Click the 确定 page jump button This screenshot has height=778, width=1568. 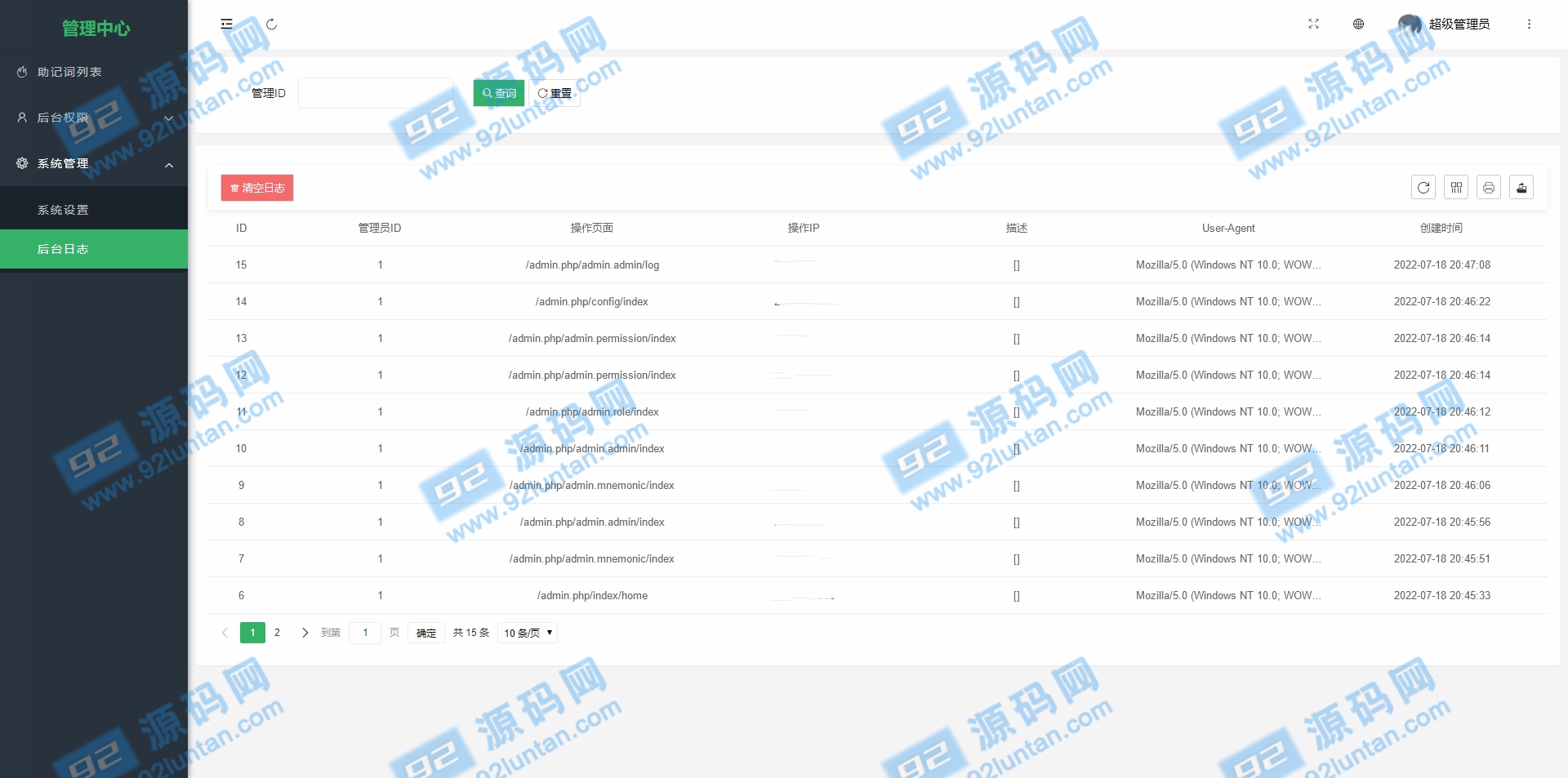(426, 633)
